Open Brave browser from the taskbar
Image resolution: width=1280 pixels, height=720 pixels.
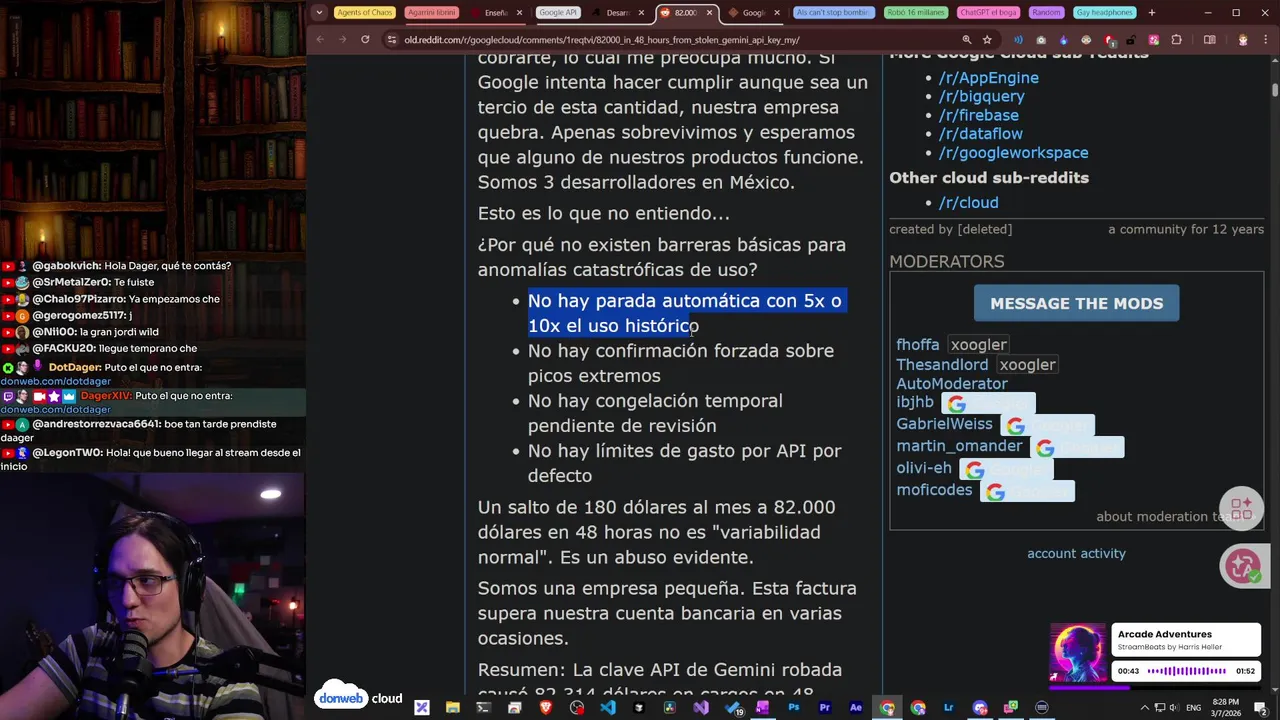point(546,708)
